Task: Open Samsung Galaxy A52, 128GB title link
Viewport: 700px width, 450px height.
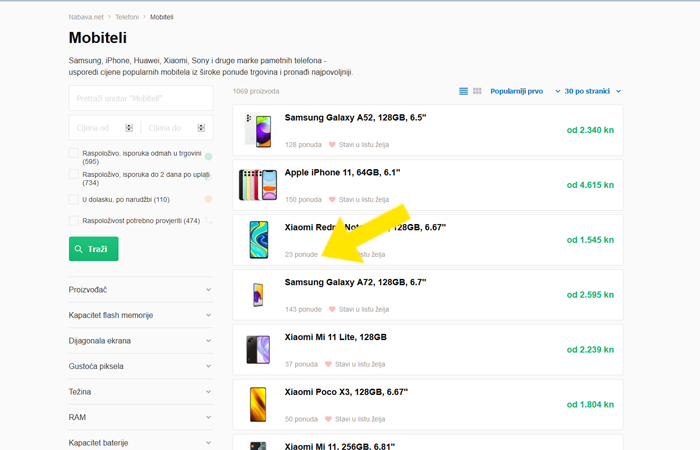Action: coord(355,117)
